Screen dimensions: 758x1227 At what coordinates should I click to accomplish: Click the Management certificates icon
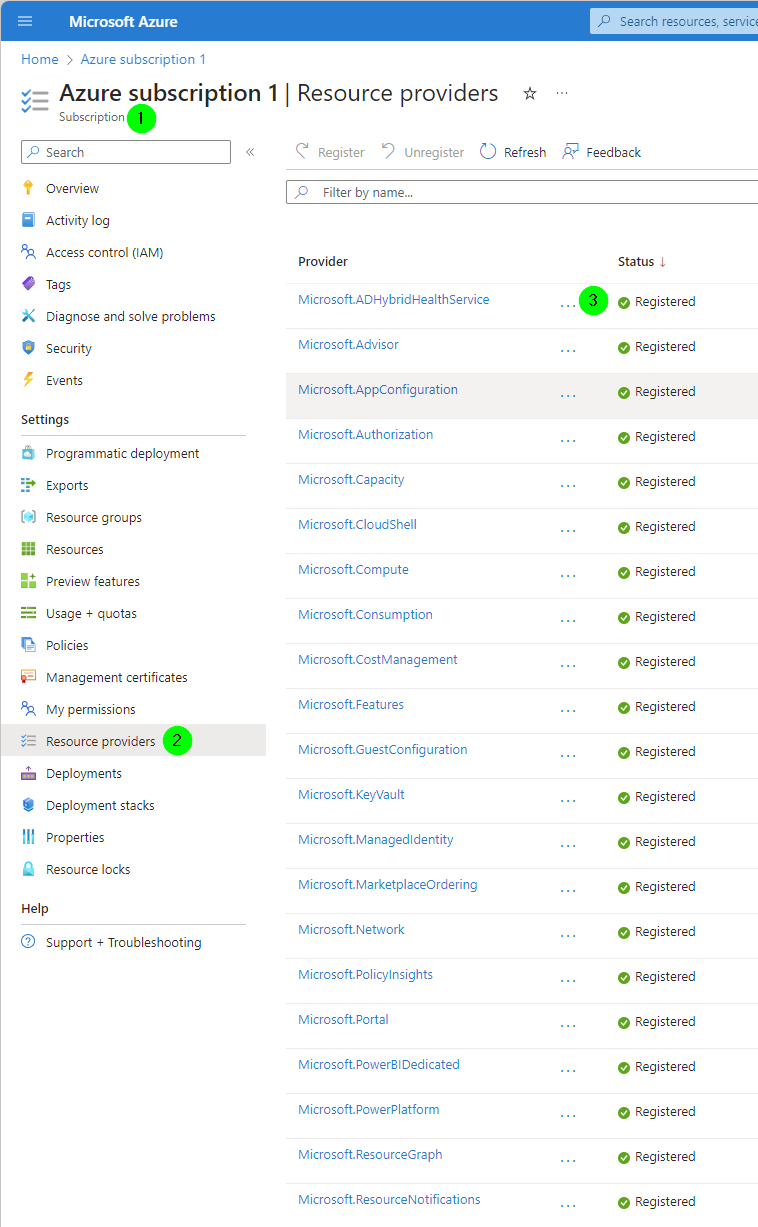pos(28,677)
